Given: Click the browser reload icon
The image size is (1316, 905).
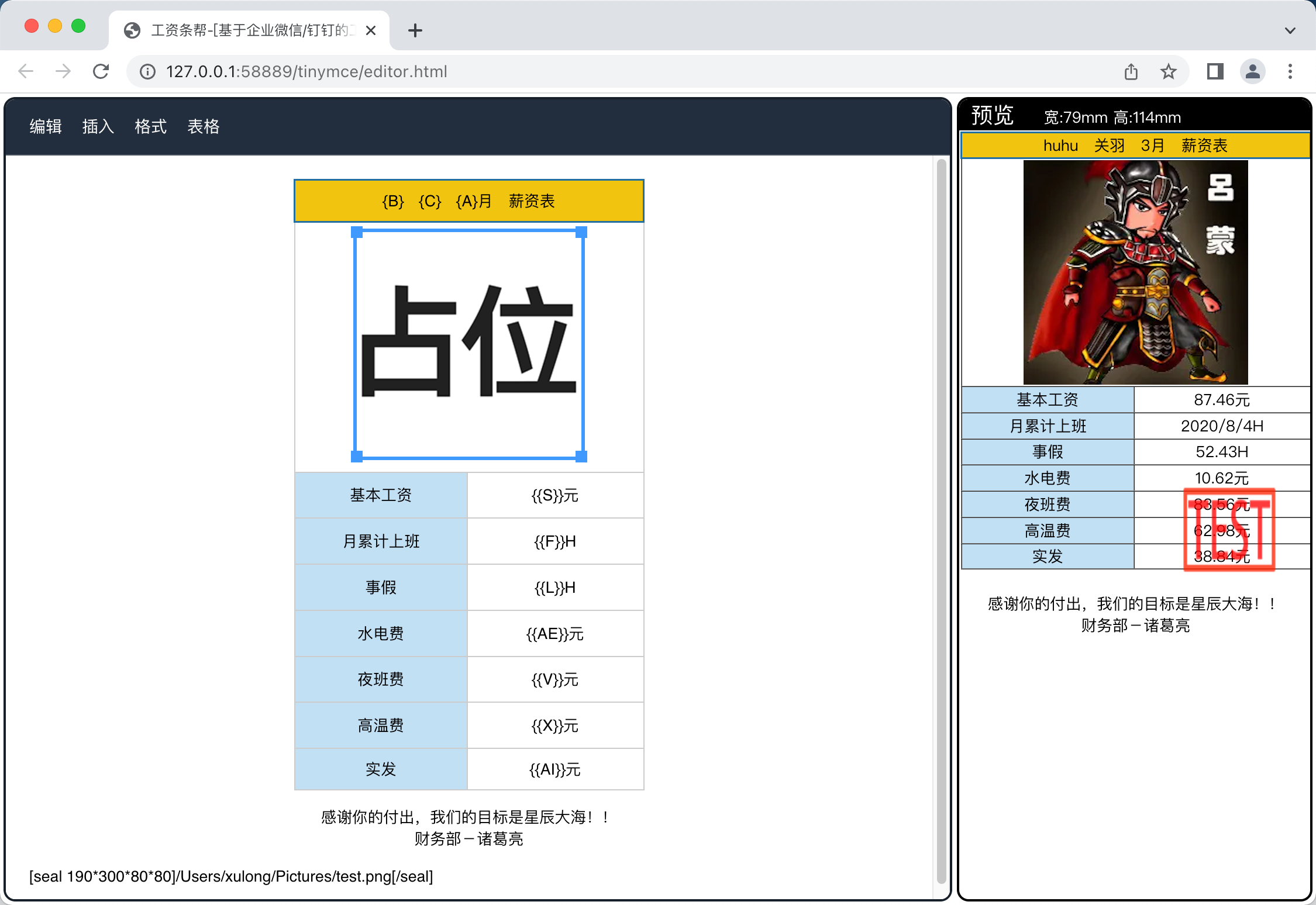Looking at the screenshot, I should pos(101,71).
